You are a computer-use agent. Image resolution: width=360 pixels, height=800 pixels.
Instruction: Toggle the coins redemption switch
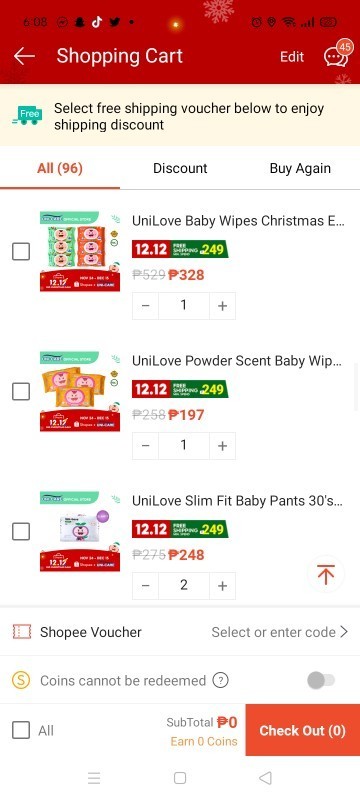tap(321, 680)
